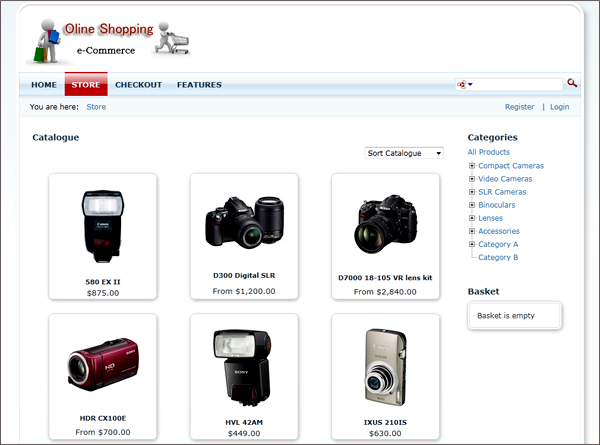The height and width of the screenshot is (445, 600).
Task: Expand the Category A tree node
Action: coord(472,244)
